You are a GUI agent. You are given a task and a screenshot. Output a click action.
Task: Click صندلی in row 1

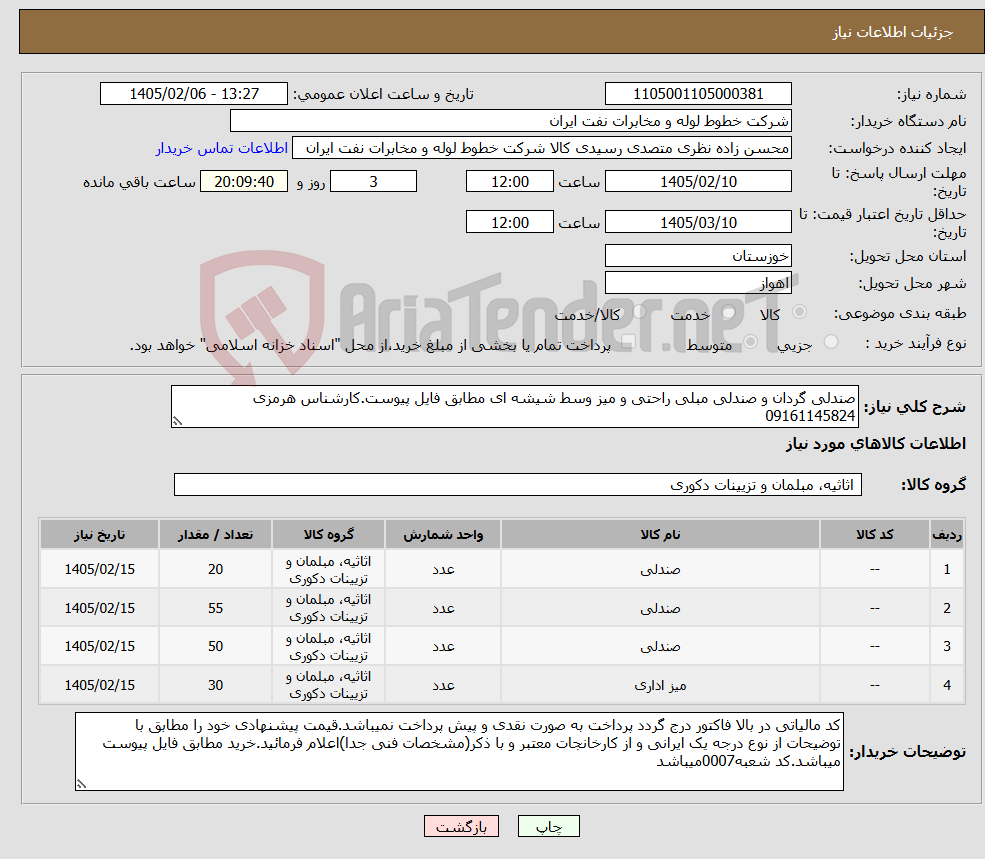[x=660, y=569]
